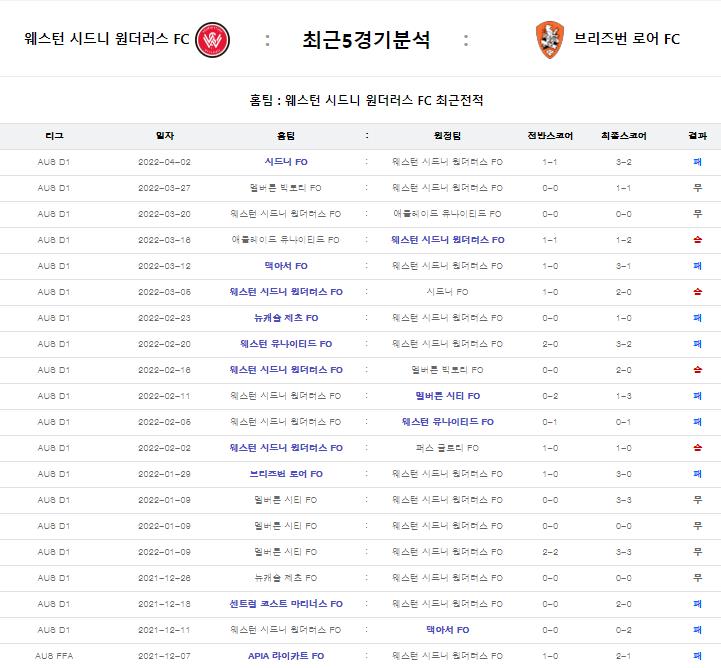Open 맥아서 FC link in 2021-12-11 row

pos(447,630)
